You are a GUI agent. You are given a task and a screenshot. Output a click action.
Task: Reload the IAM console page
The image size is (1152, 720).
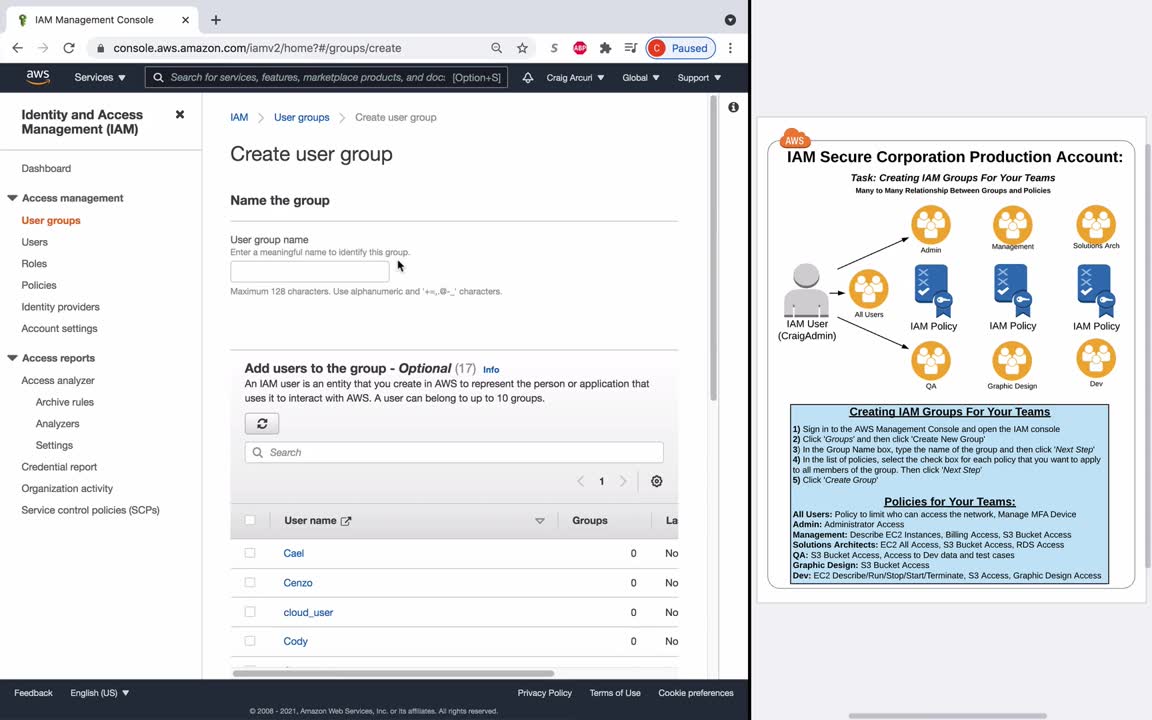68,48
